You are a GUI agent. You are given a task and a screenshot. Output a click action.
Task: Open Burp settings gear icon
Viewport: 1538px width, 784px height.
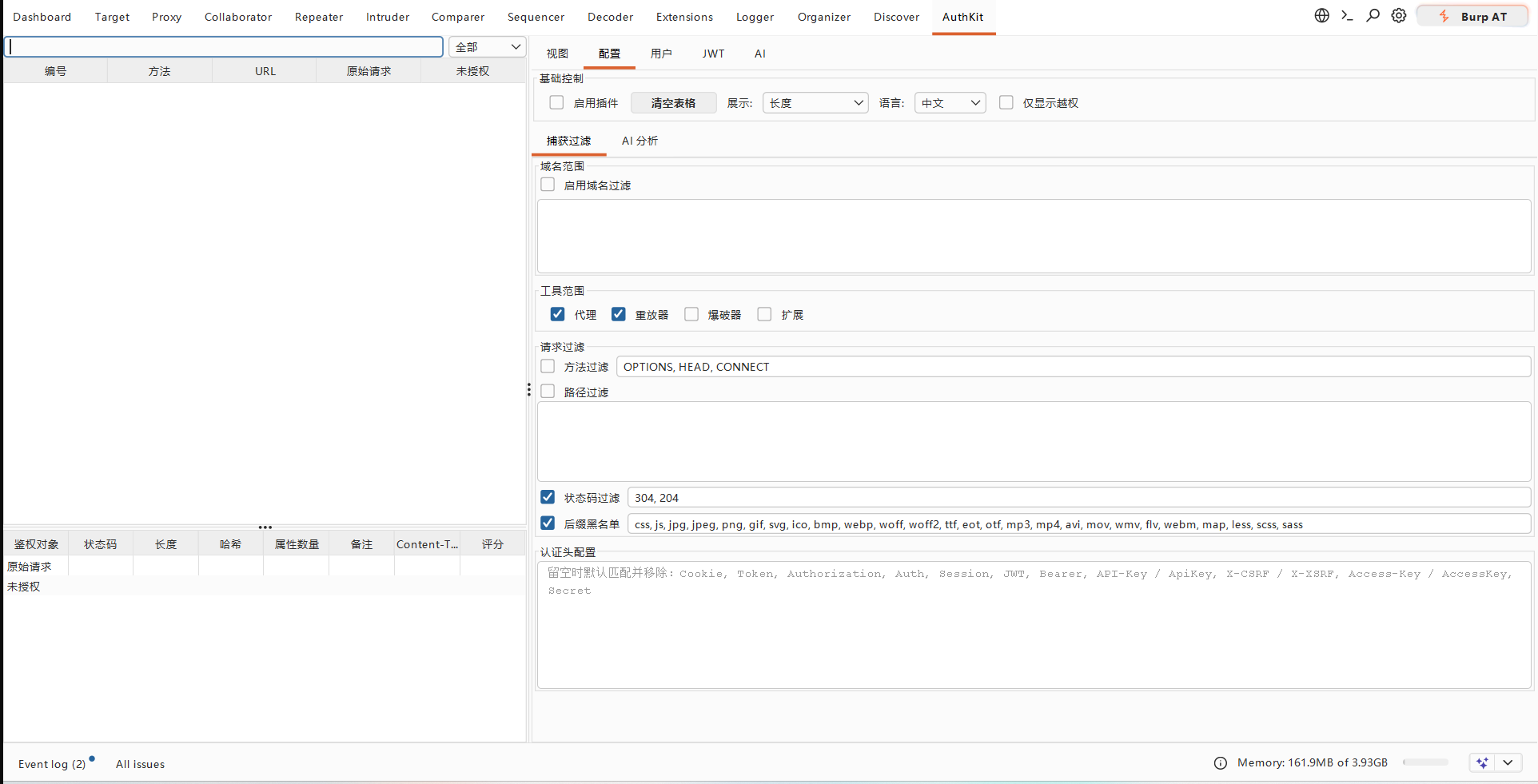(1398, 16)
